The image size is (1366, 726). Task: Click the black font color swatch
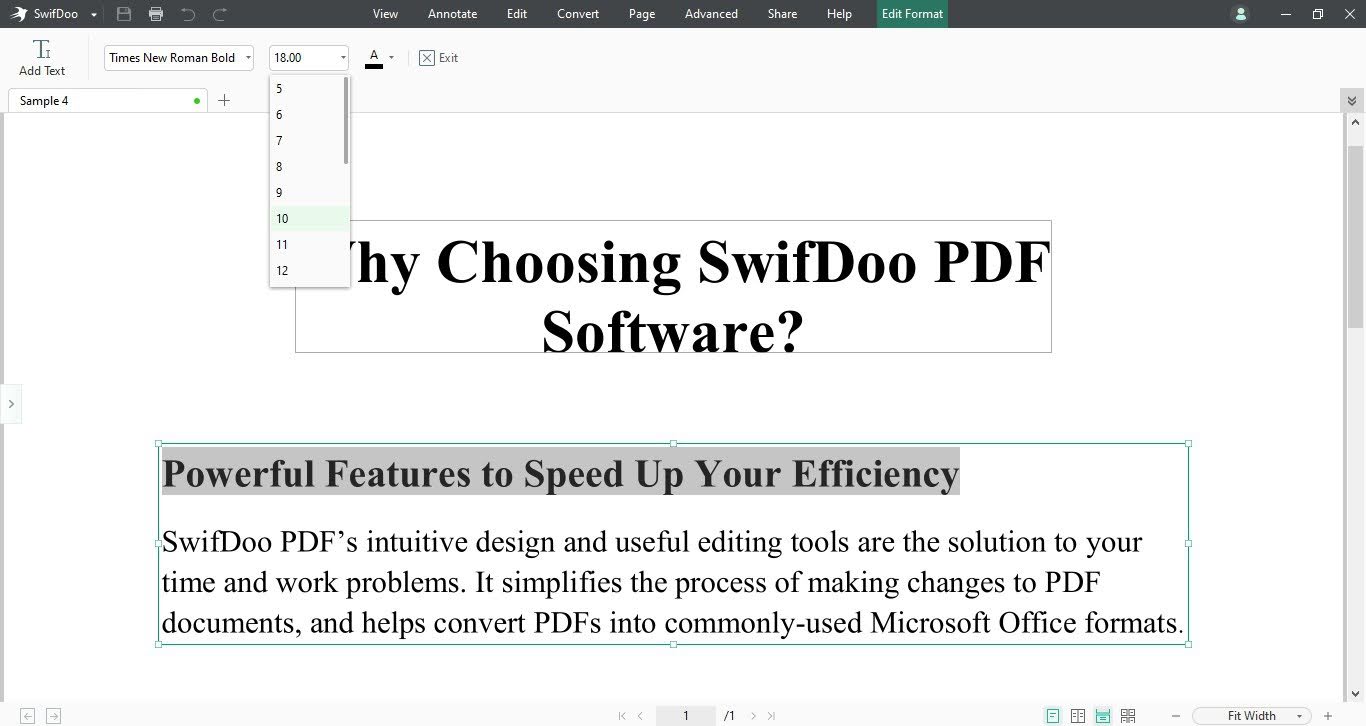pos(374,59)
